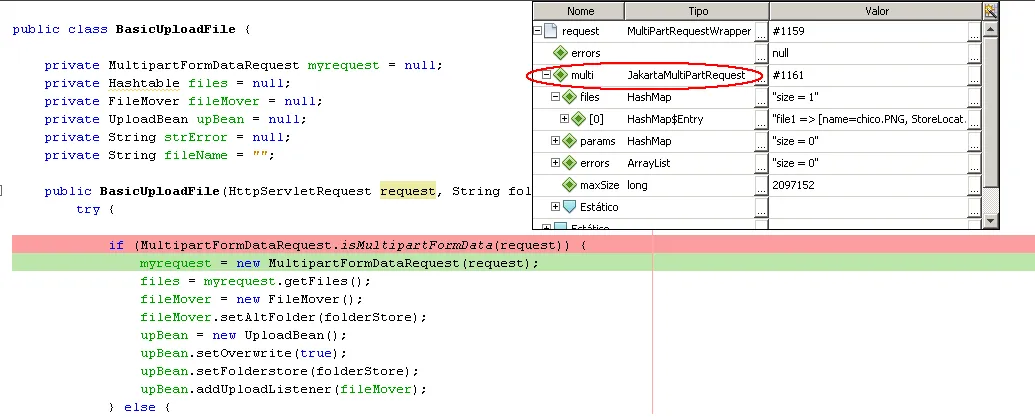
Task: Collapse the files HashMap node
Action: click(555, 97)
